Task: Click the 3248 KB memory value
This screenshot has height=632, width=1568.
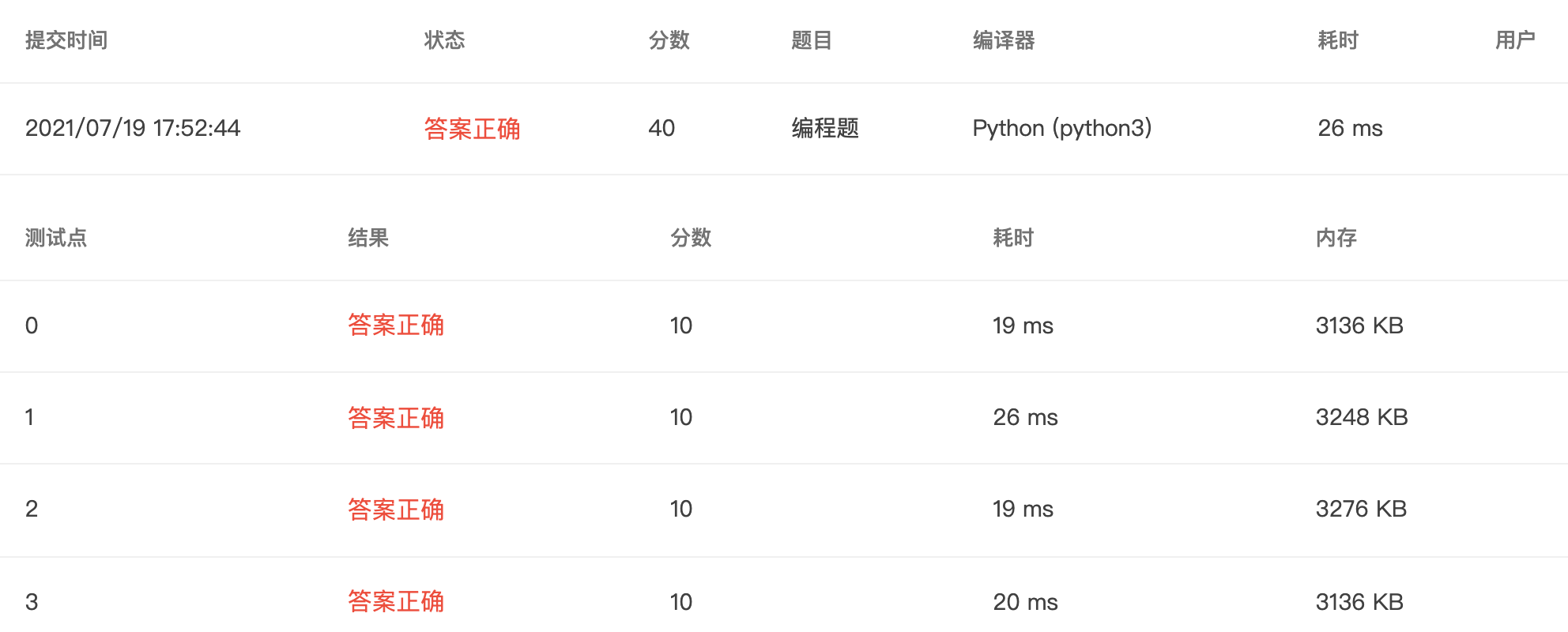Action: 1362,417
